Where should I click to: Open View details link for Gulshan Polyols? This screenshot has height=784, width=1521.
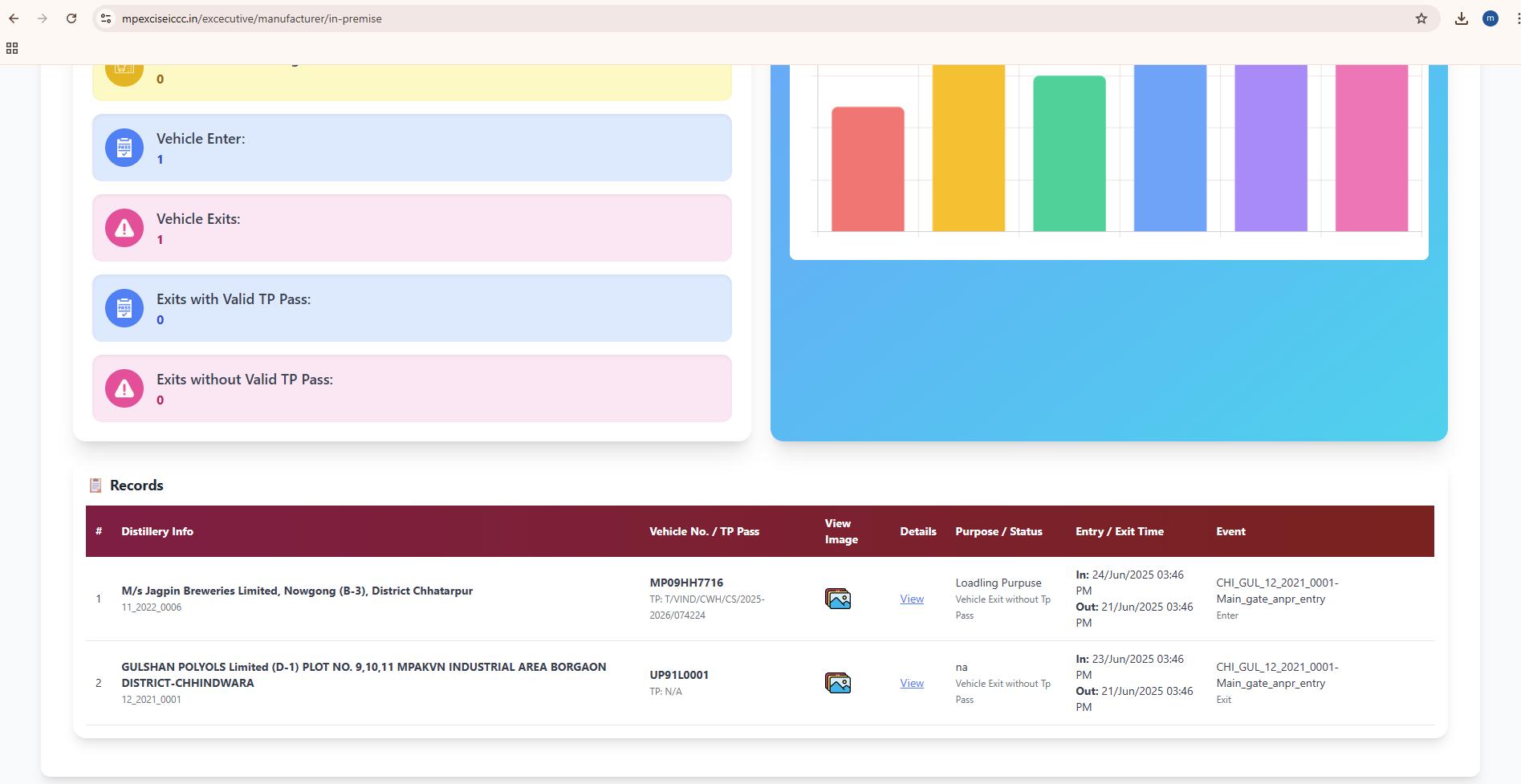click(x=911, y=683)
